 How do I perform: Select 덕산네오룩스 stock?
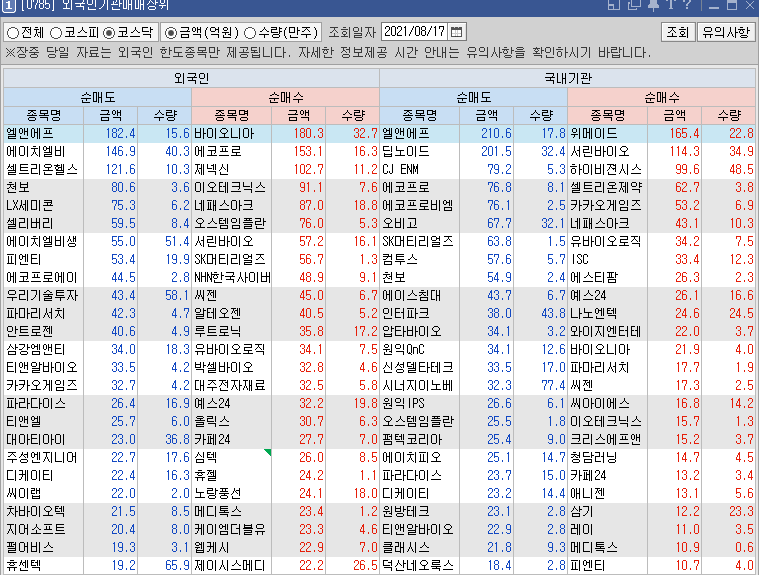[x=418, y=565]
